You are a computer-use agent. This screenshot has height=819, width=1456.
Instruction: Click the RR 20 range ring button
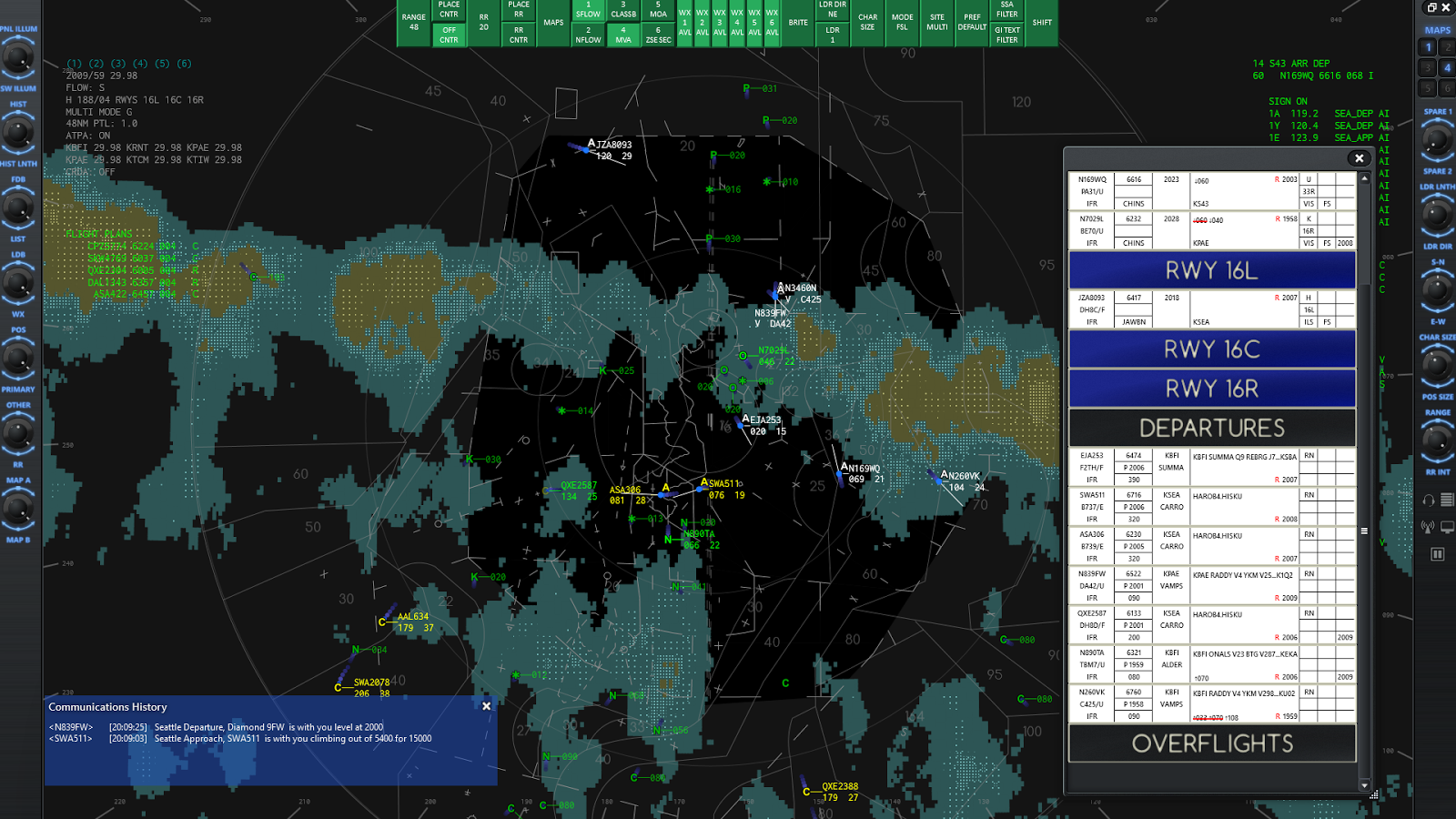(x=483, y=23)
